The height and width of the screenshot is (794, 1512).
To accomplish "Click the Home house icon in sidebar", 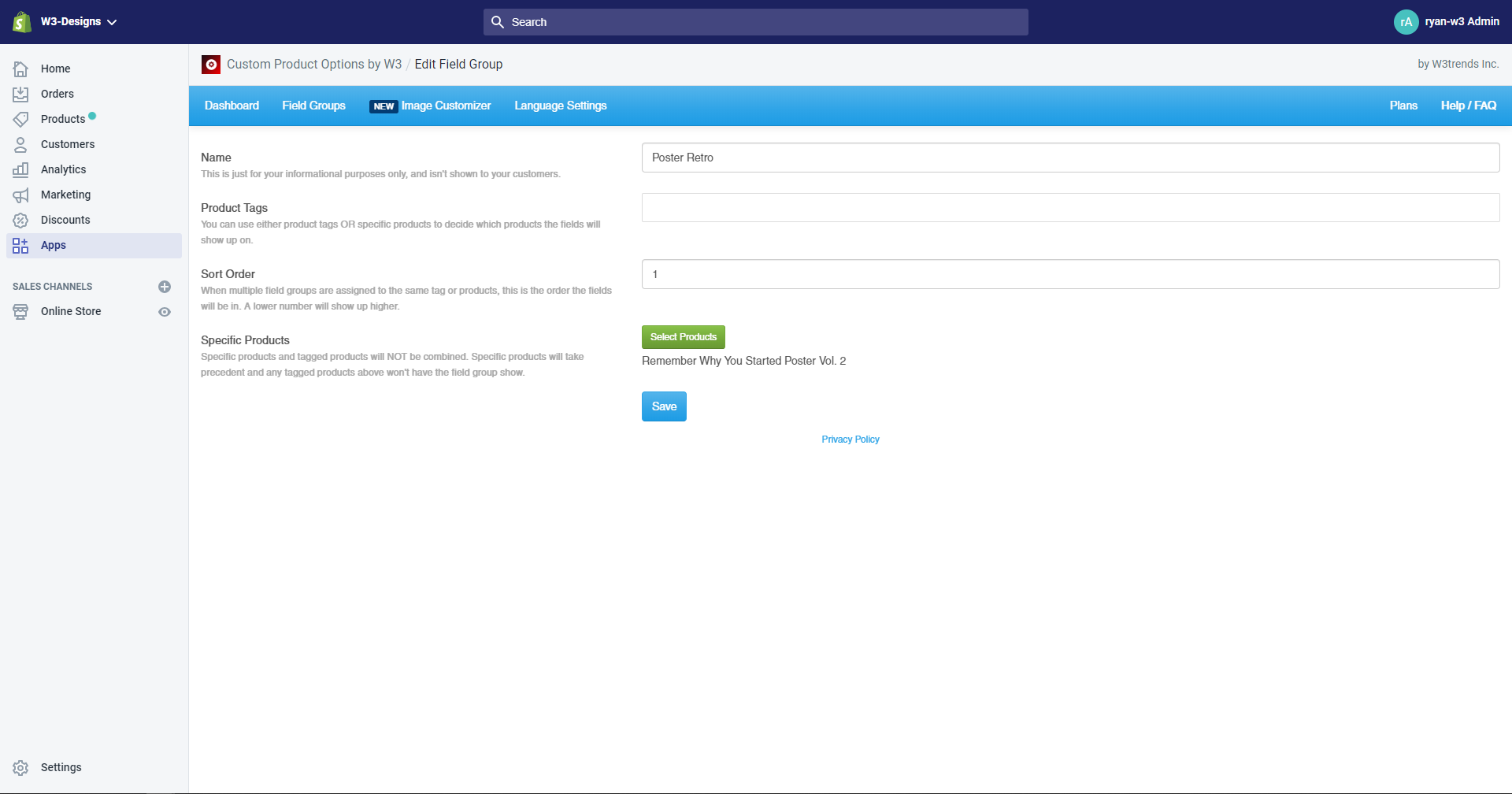I will 20,69.
